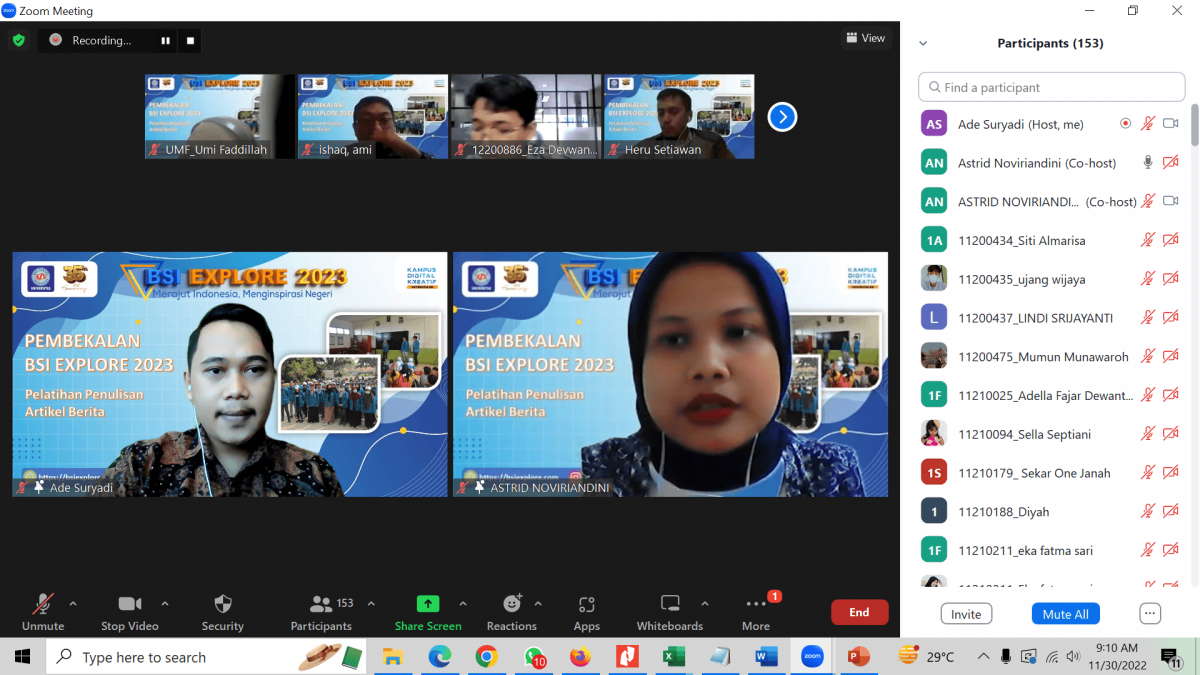1200x675 pixels.
Task: Stop the recording
Action: click(191, 40)
